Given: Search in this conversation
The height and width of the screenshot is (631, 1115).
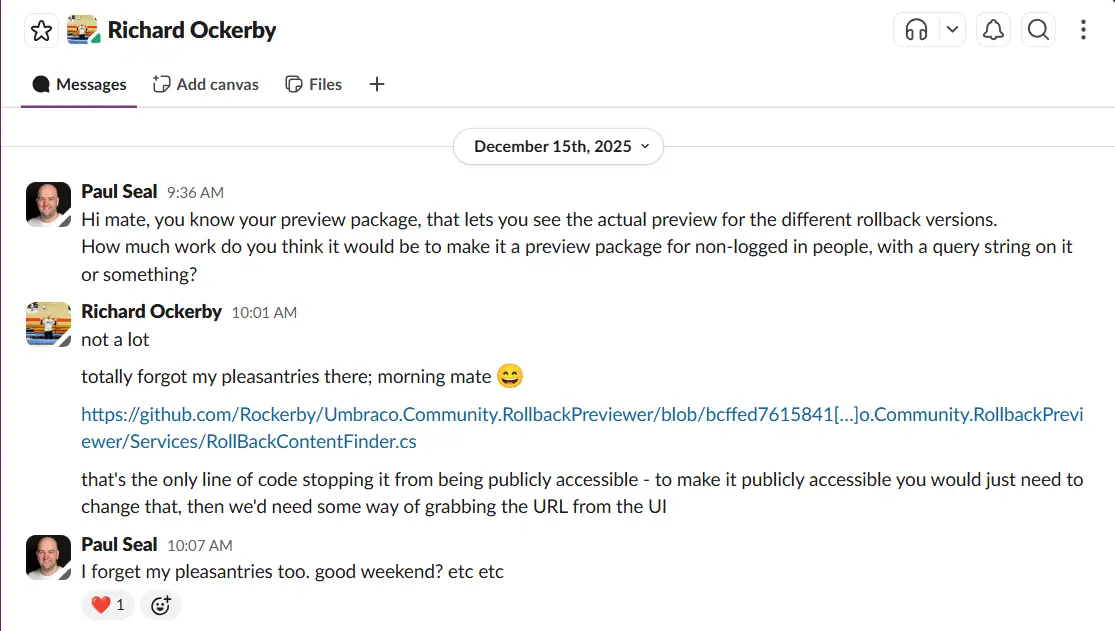Looking at the screenshot, I should pos(1039,31).
